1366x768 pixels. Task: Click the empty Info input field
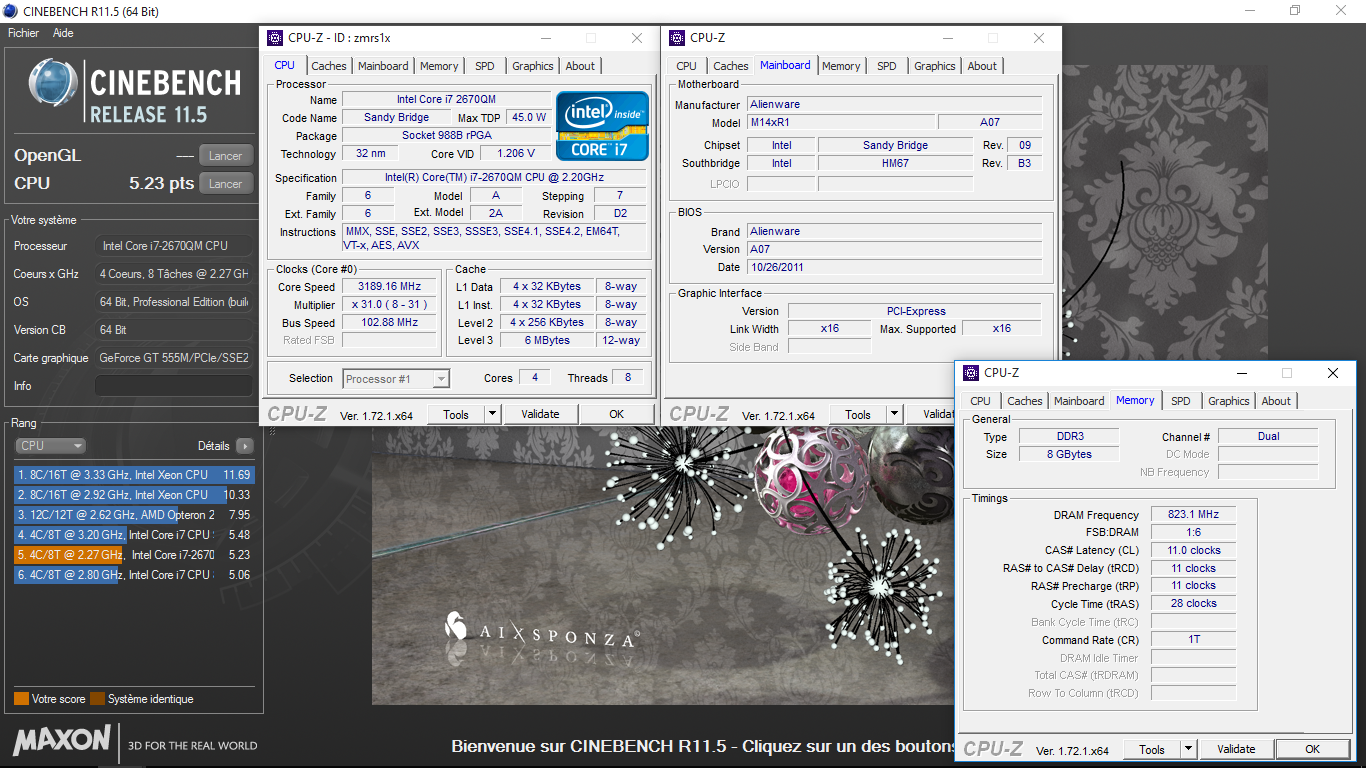click(x=174, y=386)
